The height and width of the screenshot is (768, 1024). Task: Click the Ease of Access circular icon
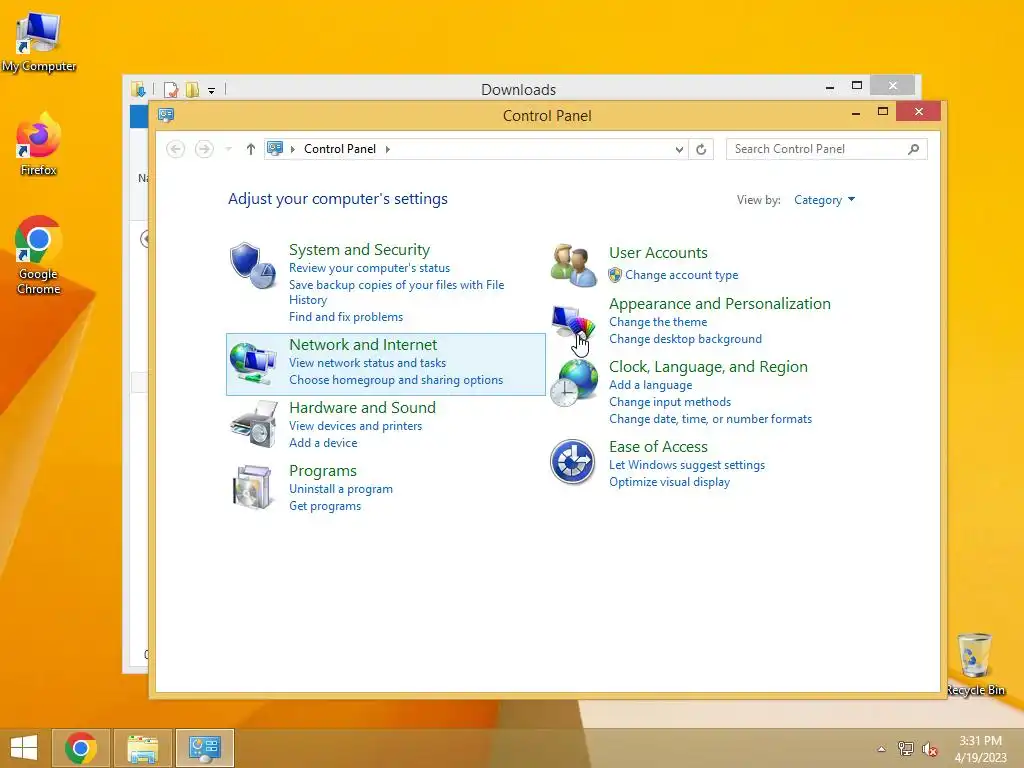(x=573, y=462)
